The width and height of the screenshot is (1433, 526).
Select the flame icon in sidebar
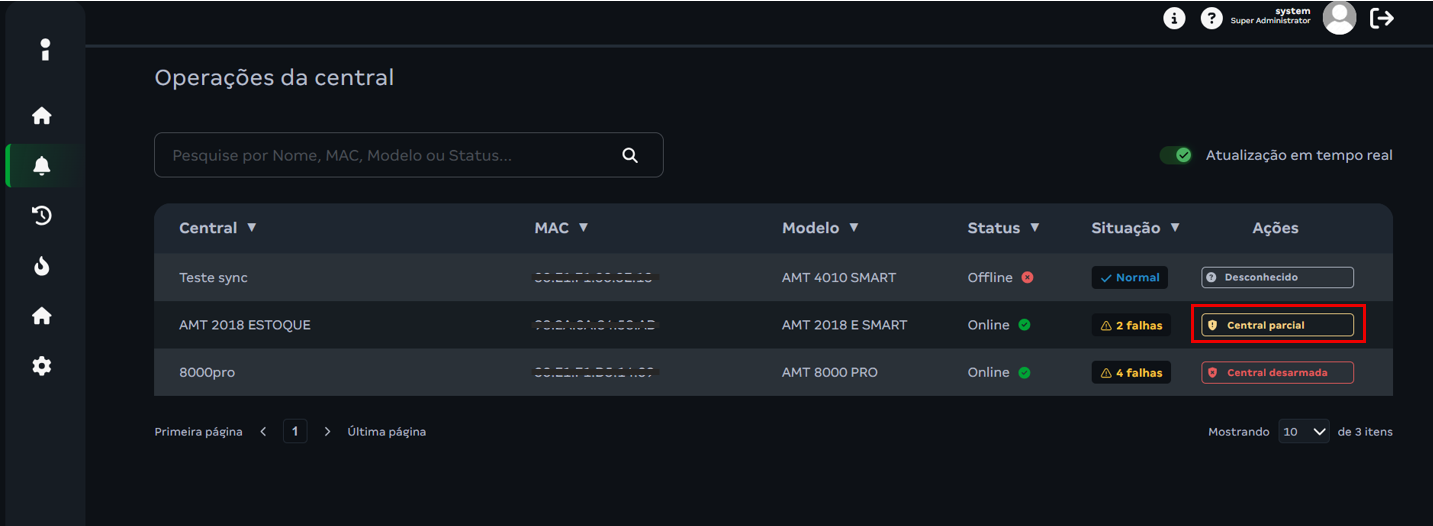coord(42,266)
